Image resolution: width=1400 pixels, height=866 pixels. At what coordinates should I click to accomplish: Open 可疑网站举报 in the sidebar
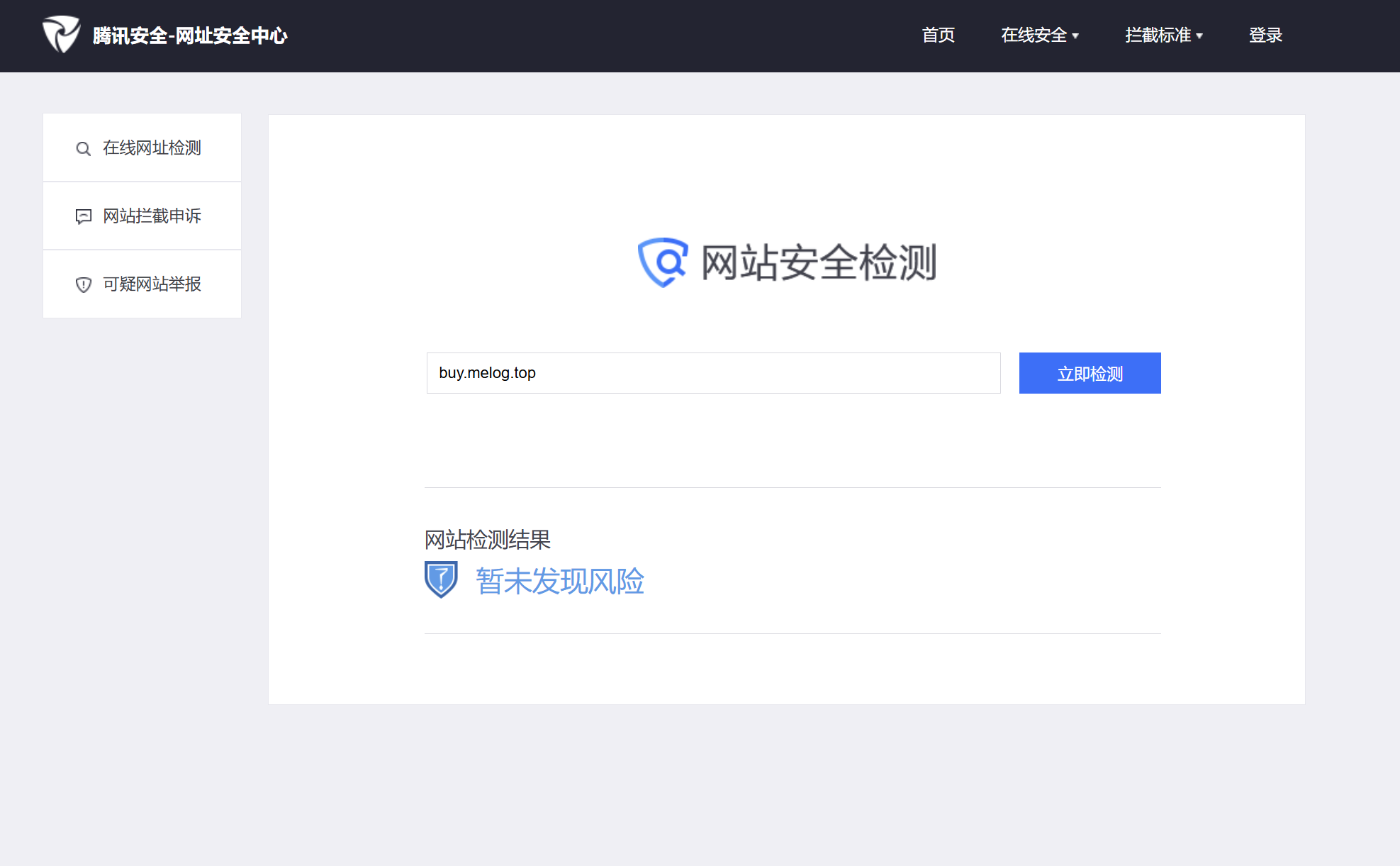tap(152, 284)
